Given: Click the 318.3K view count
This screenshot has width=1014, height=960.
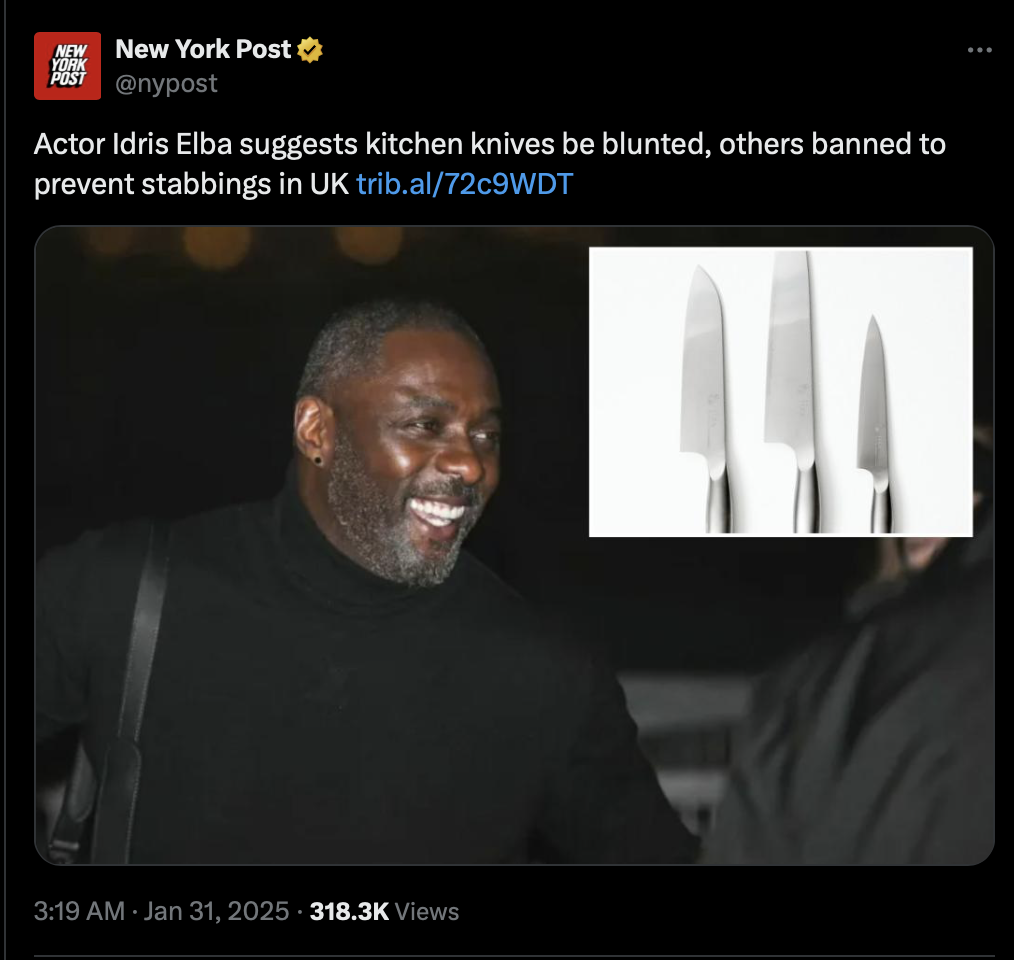Looking at the screenshot, I should 349,911.
